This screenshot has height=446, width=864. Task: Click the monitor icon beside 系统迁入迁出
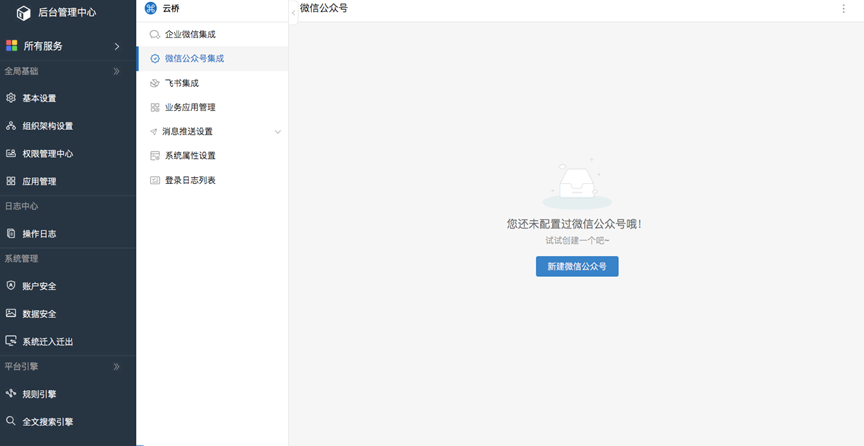11,341
